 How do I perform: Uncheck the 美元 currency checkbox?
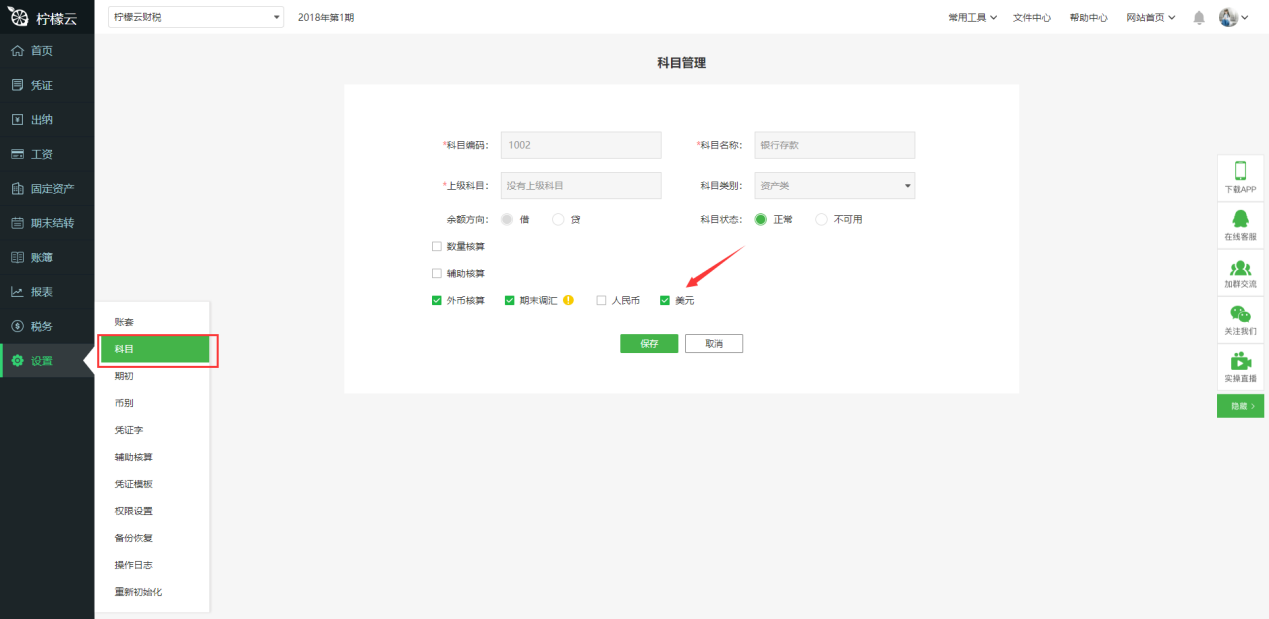coord(665,300)
